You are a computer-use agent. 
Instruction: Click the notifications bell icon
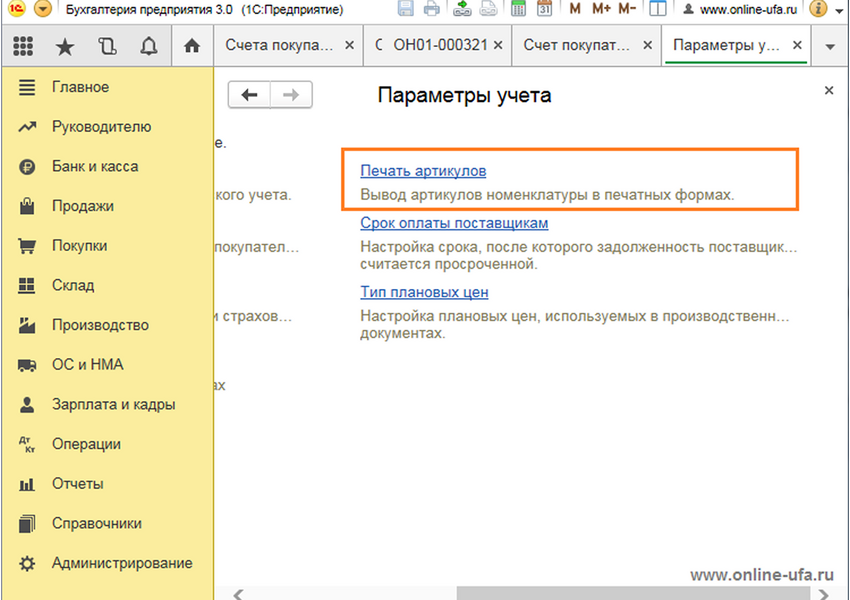click(x=149, y=46)
